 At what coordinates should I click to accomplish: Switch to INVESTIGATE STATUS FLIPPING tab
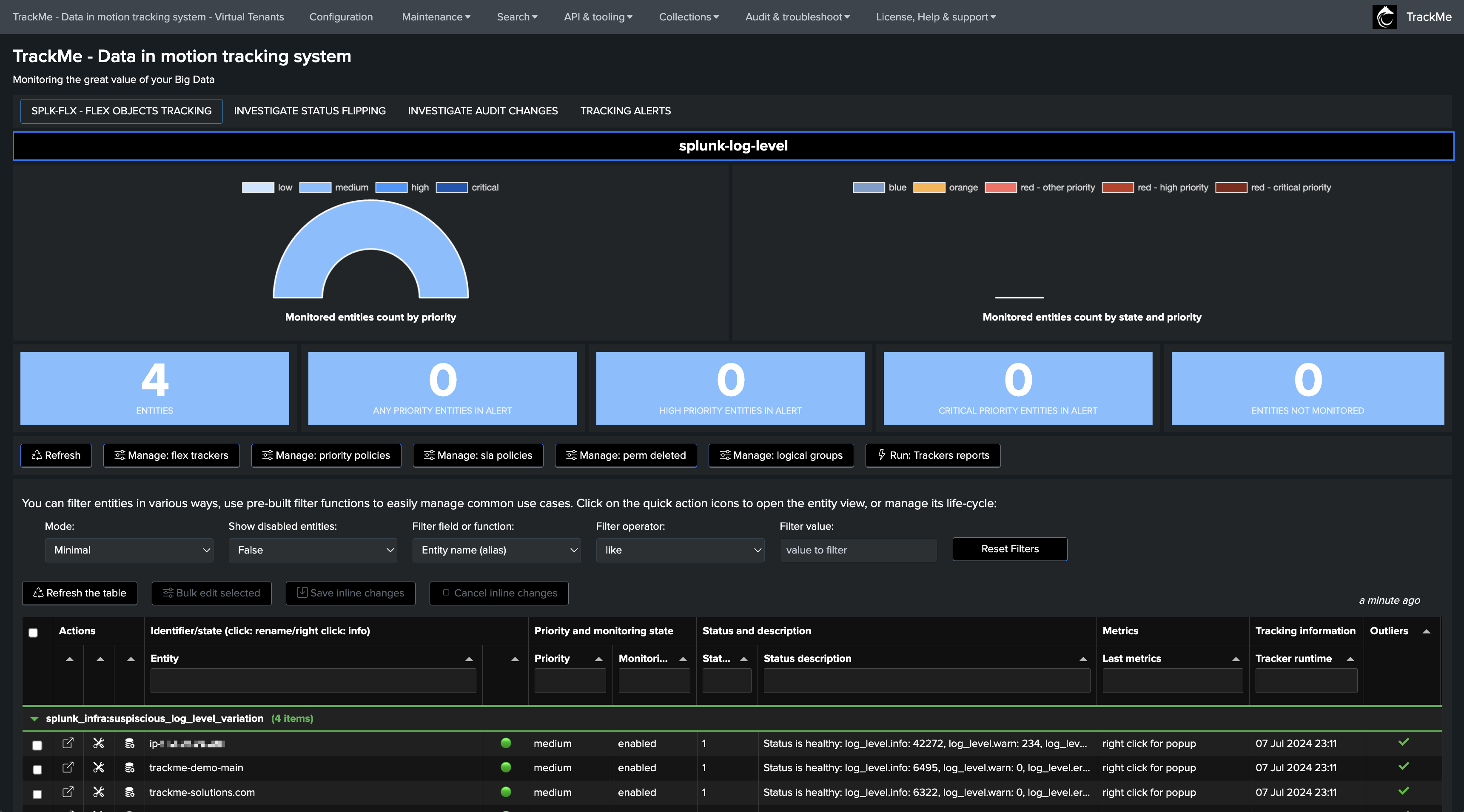click(x=309, y=111)
